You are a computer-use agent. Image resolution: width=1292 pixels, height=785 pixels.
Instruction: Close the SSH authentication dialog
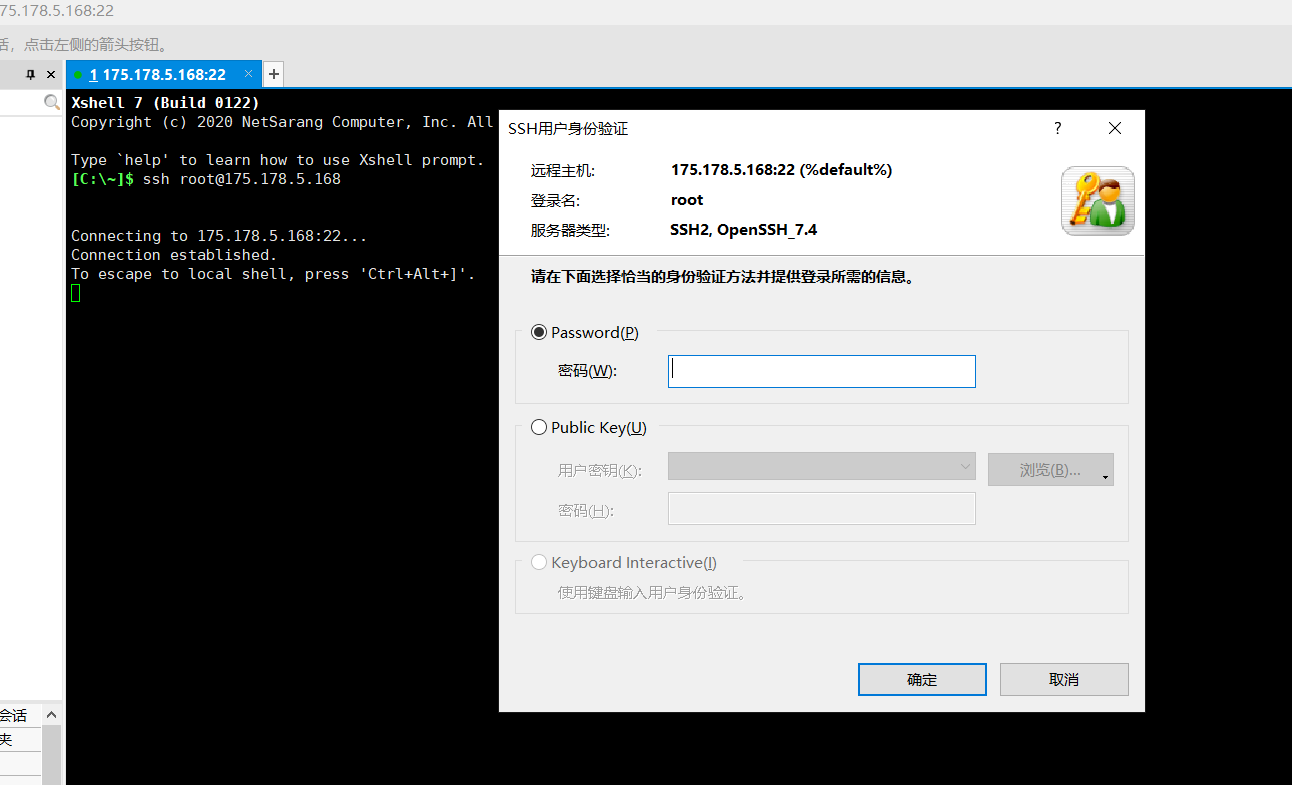[1115, 128]
